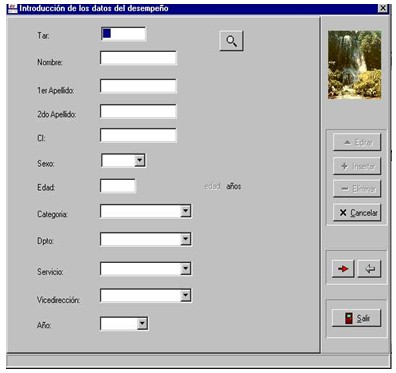The height and width of the screenshot is (373, 396).
Task: Click the waterfall photo thumbnail
Action: click(x=354, y=65)
